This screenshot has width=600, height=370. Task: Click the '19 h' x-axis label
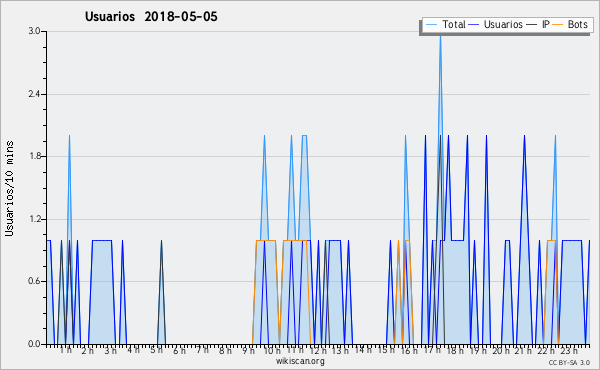point(478,351)
